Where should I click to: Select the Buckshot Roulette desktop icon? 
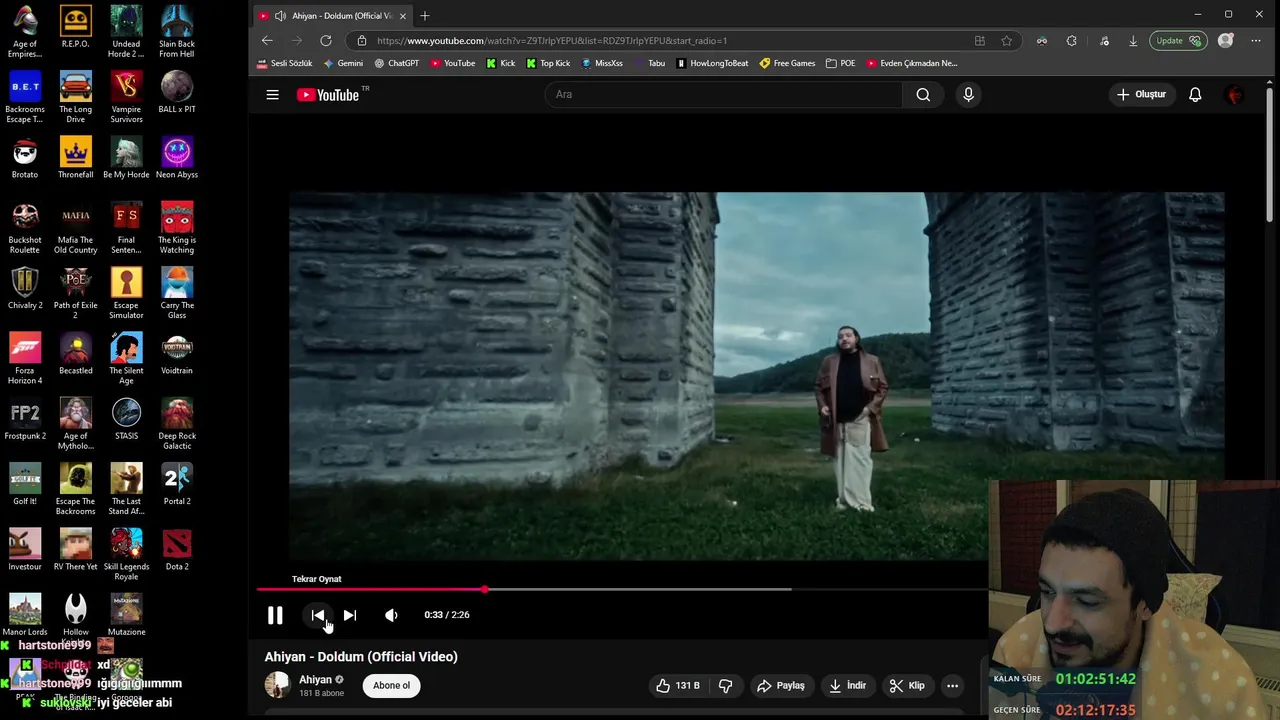(25, 228)
